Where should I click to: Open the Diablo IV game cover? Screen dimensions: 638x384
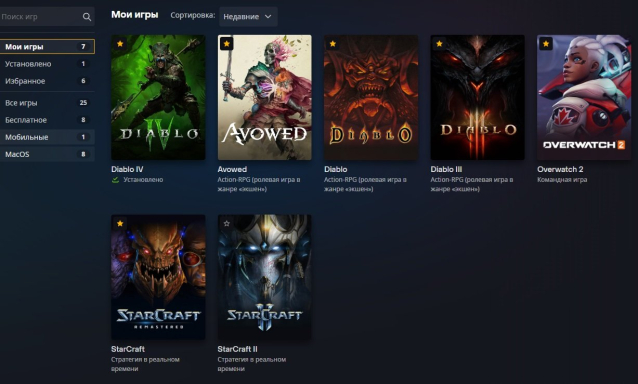click(158, 97)
